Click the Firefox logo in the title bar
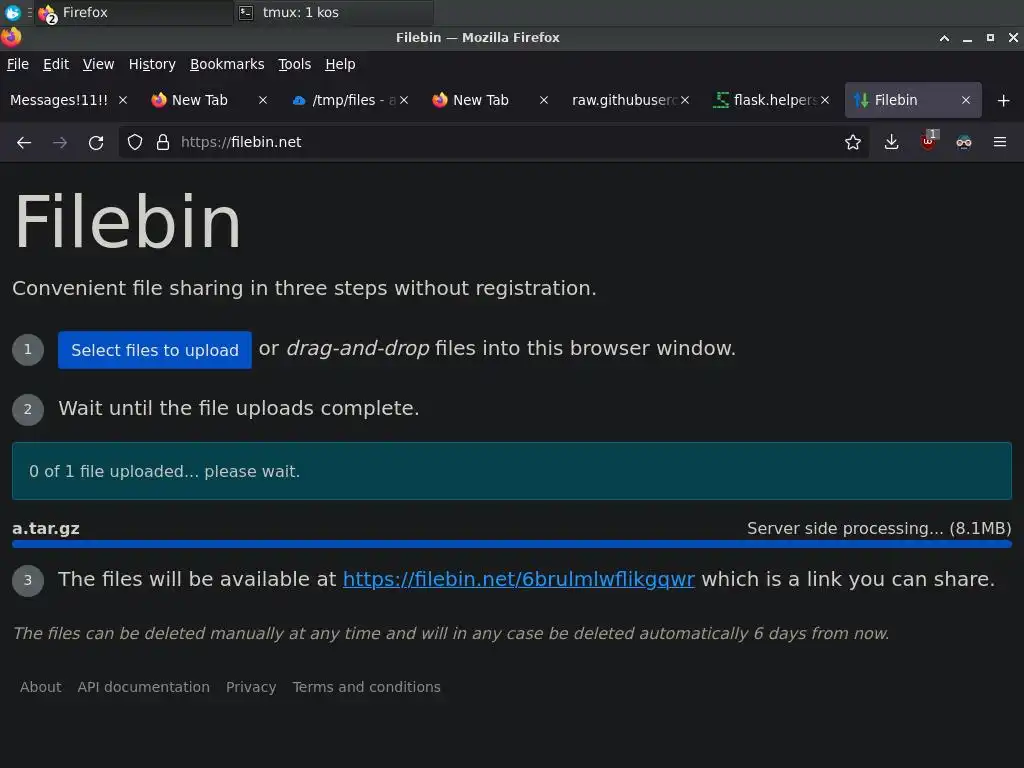Image resolution: width=1024 pixels, height=768 pixels. coord(10,37)
